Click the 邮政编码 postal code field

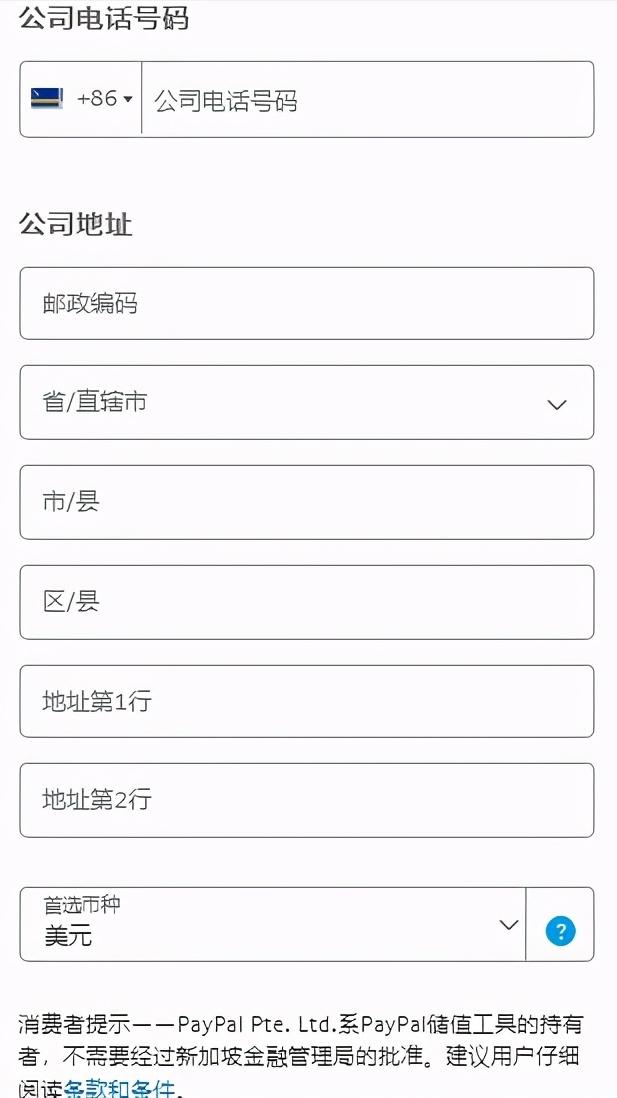[x=306, y=303]
